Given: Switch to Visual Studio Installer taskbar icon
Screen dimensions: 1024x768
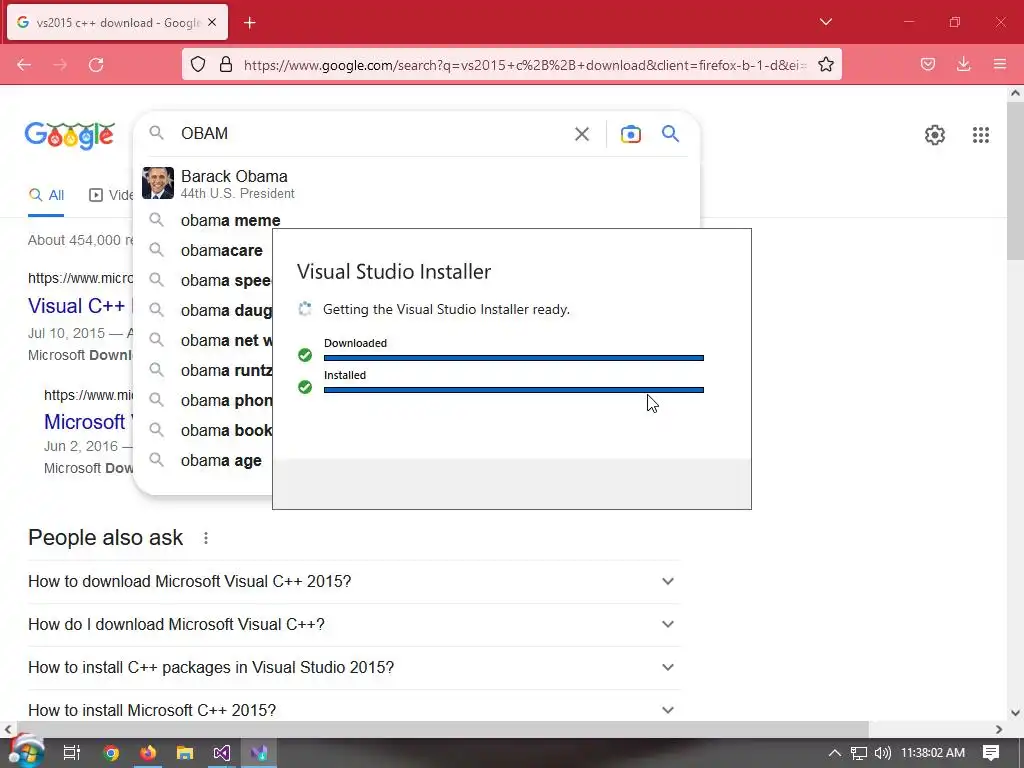Looking at the screenshot, I should coord(259,753).
